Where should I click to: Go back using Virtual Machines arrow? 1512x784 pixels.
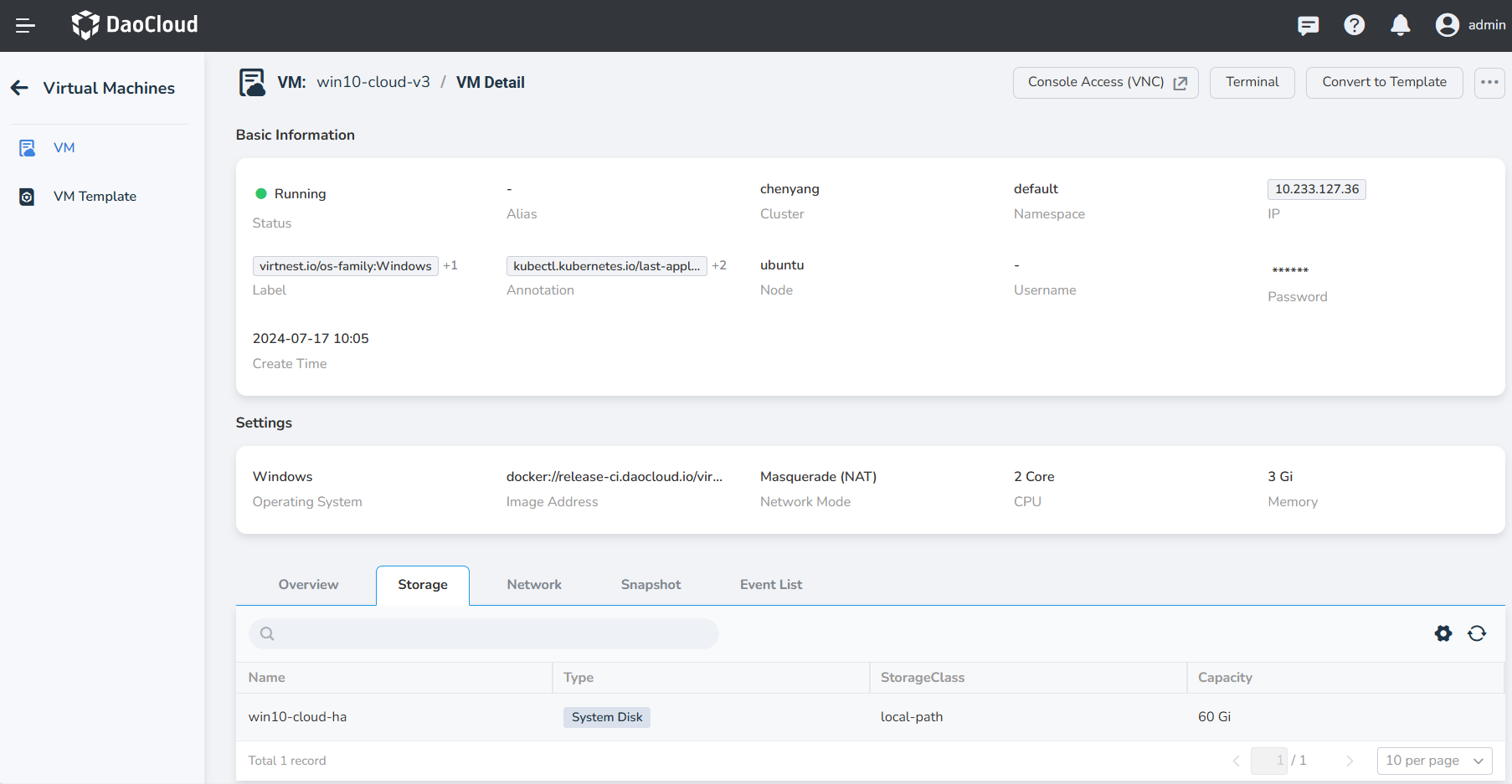(20, 88)
